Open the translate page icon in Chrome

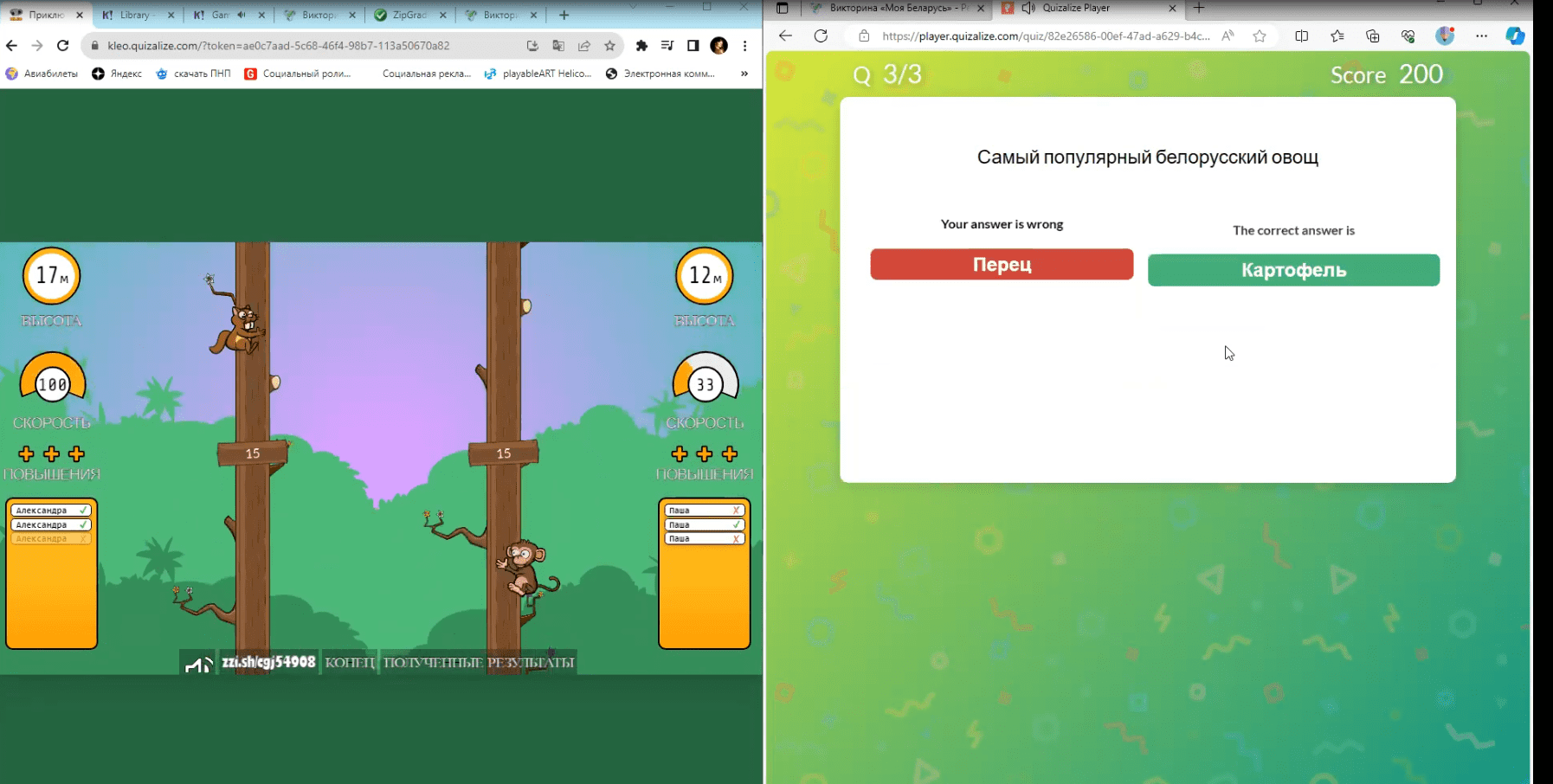coord(558,46)
